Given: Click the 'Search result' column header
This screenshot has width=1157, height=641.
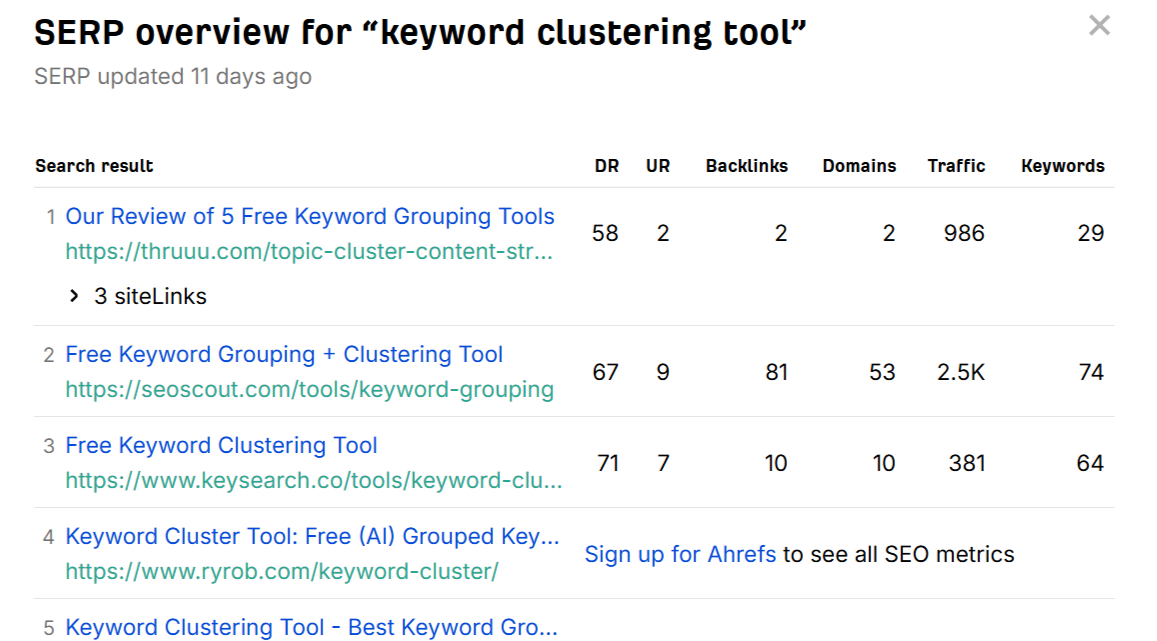Looking at the screenshot, I should pos(94,166).
